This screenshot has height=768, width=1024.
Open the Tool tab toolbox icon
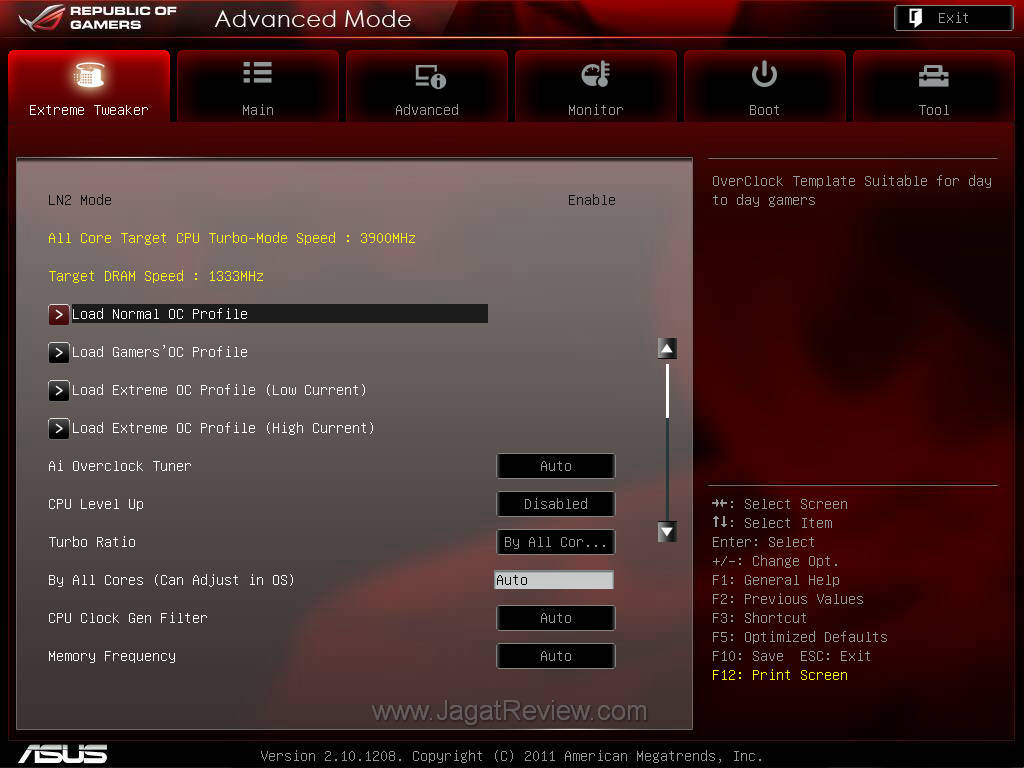933,76
